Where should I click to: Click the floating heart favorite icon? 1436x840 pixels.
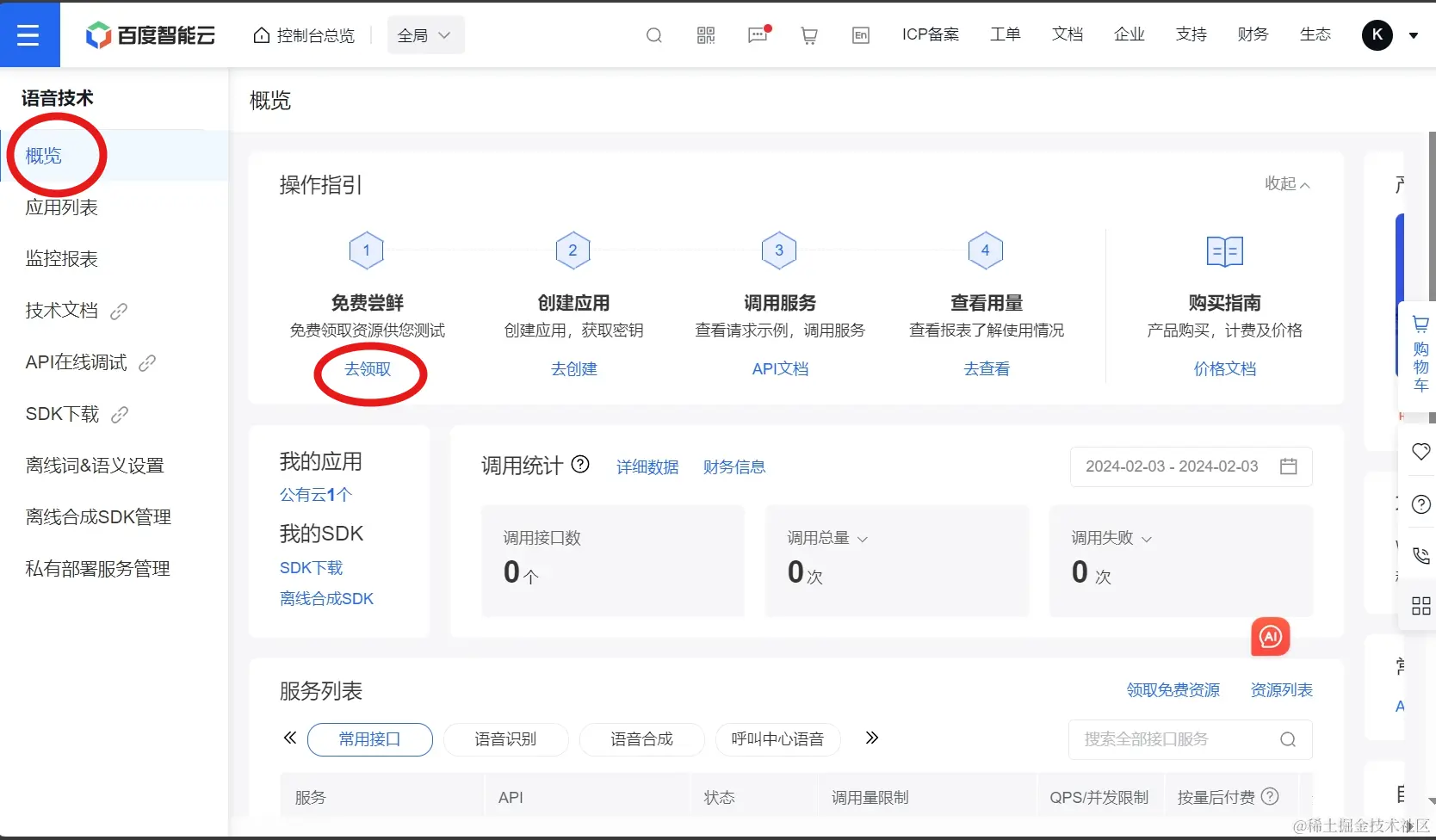(x=1421, y=452)
